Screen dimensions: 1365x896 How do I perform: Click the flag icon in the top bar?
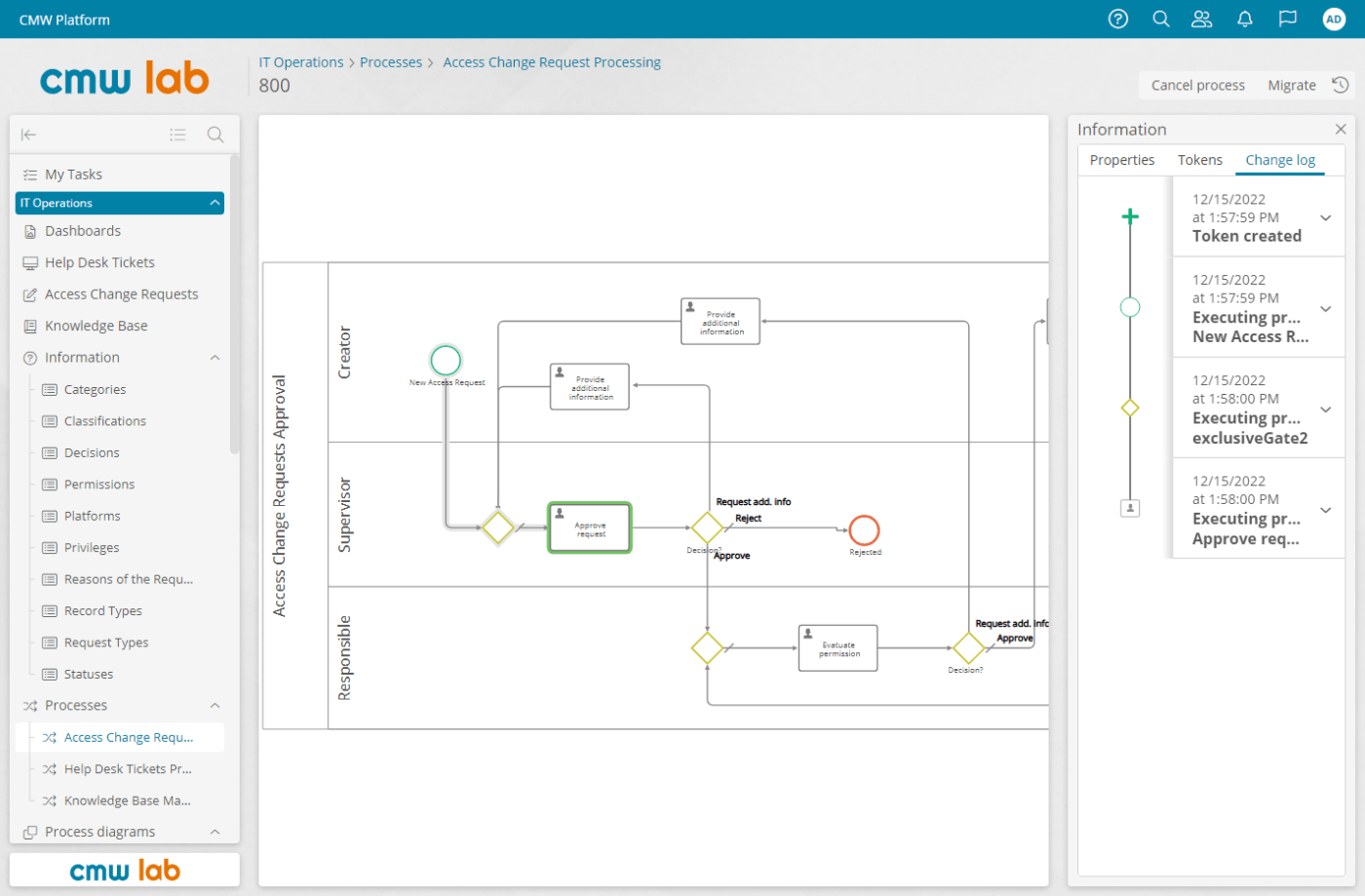[1287, 19]
